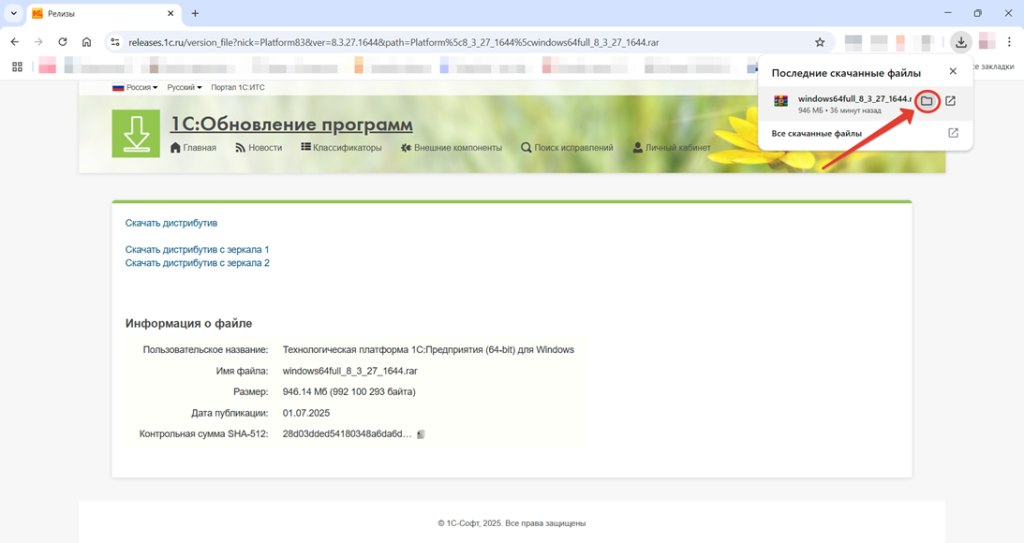Select the publication date 01.07.2025
1024x543 pixels.
[306, 413]
